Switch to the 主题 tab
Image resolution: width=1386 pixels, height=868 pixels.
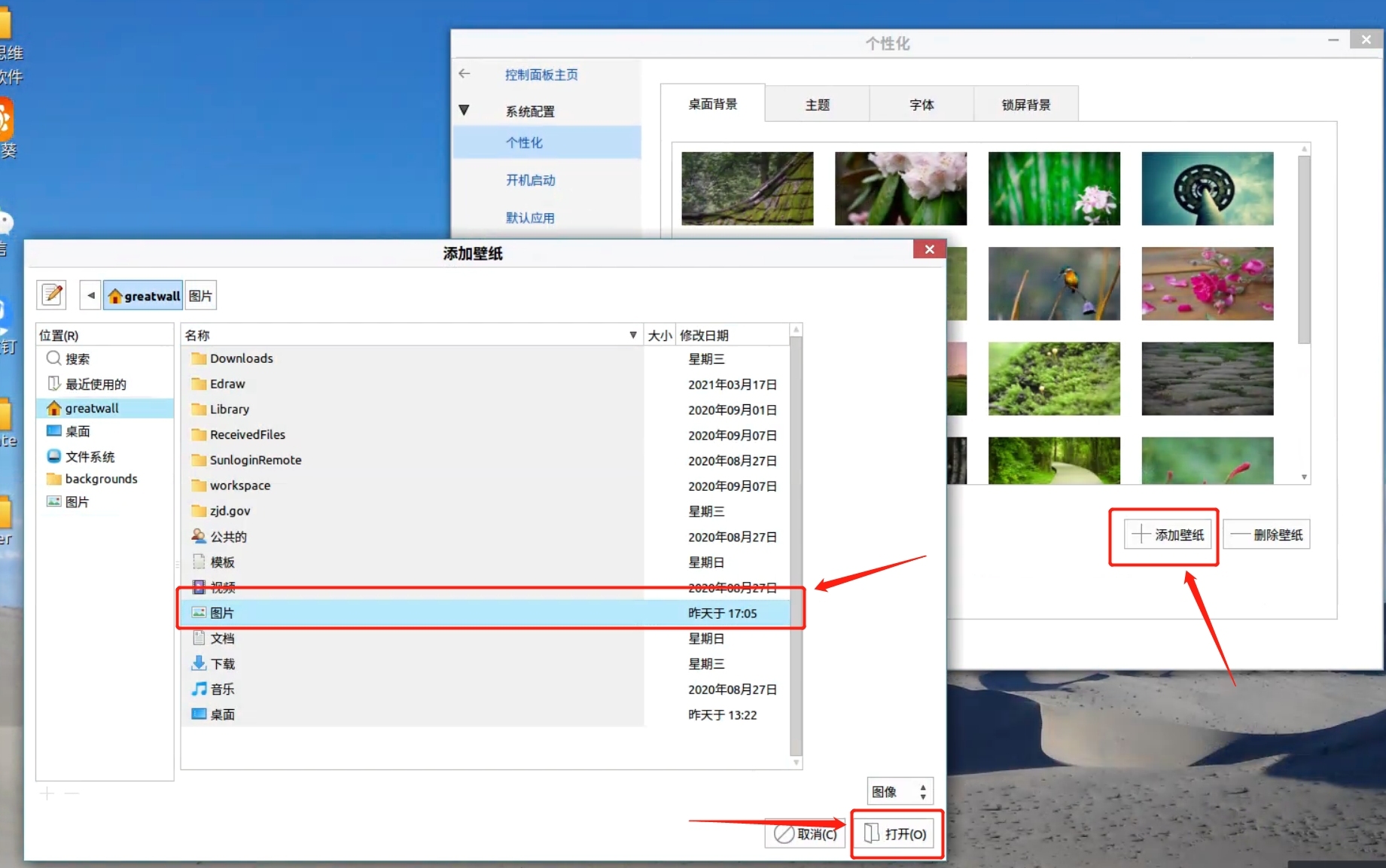(x=817, y=105)
